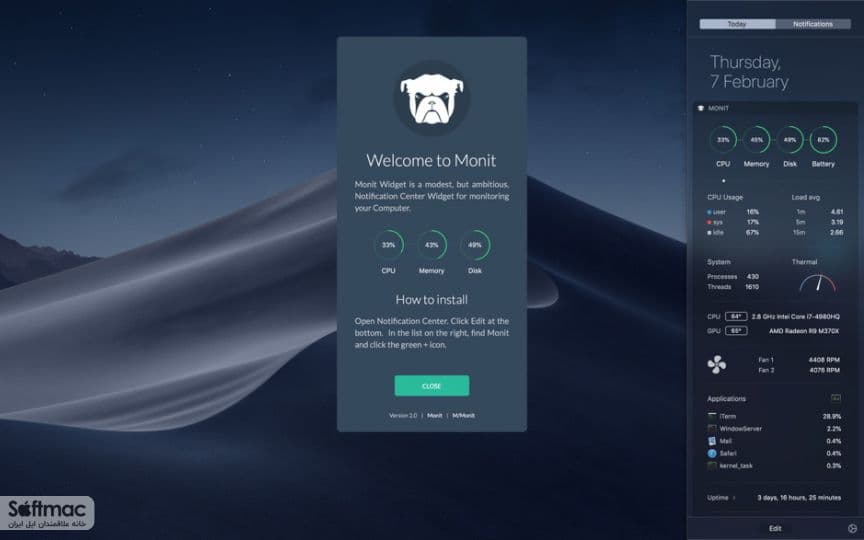The height and width of the screenshot is (540, 864).
Task: Select the Battery gauge in the Monit widget
Action: (x=823, y=140)
